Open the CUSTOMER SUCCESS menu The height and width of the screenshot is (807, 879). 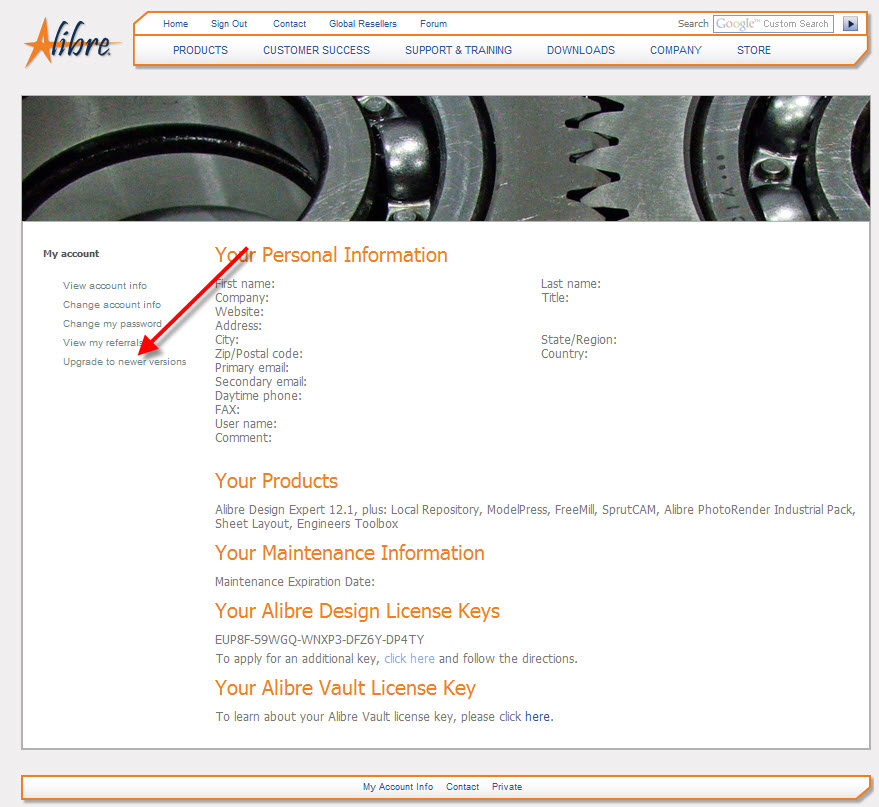click(316, 50)
